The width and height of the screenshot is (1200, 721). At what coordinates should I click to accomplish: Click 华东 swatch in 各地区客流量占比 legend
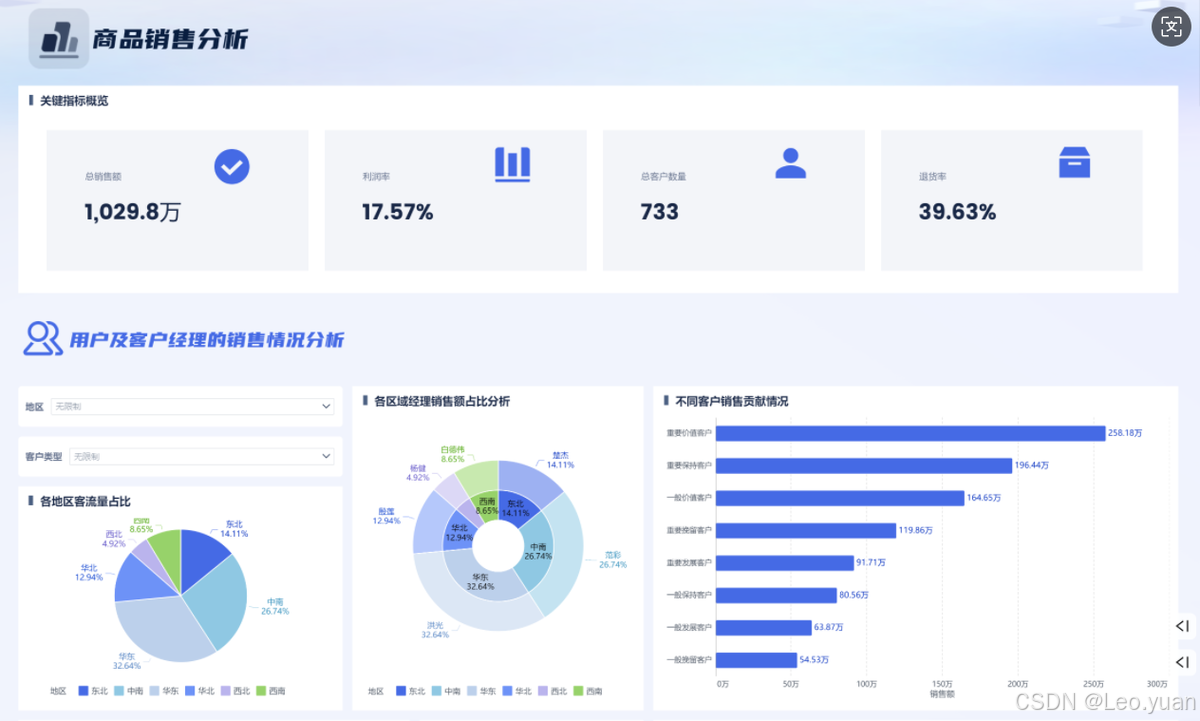(155, 691)
